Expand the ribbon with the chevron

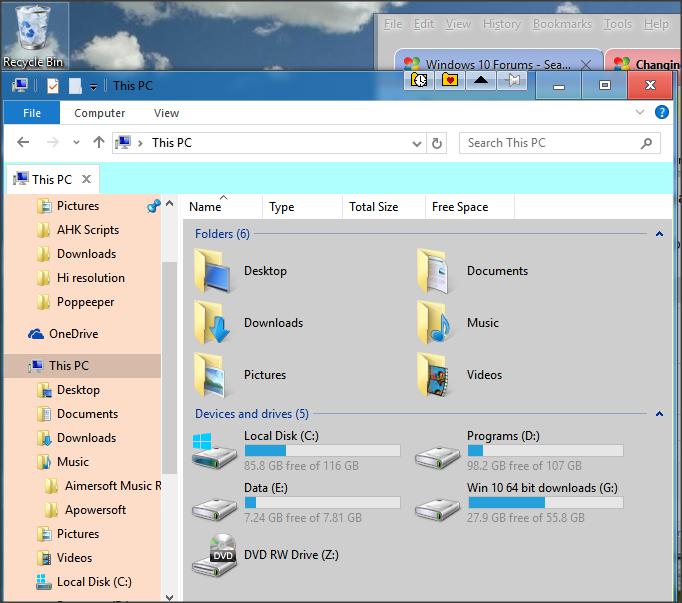[x=640, y=112]
